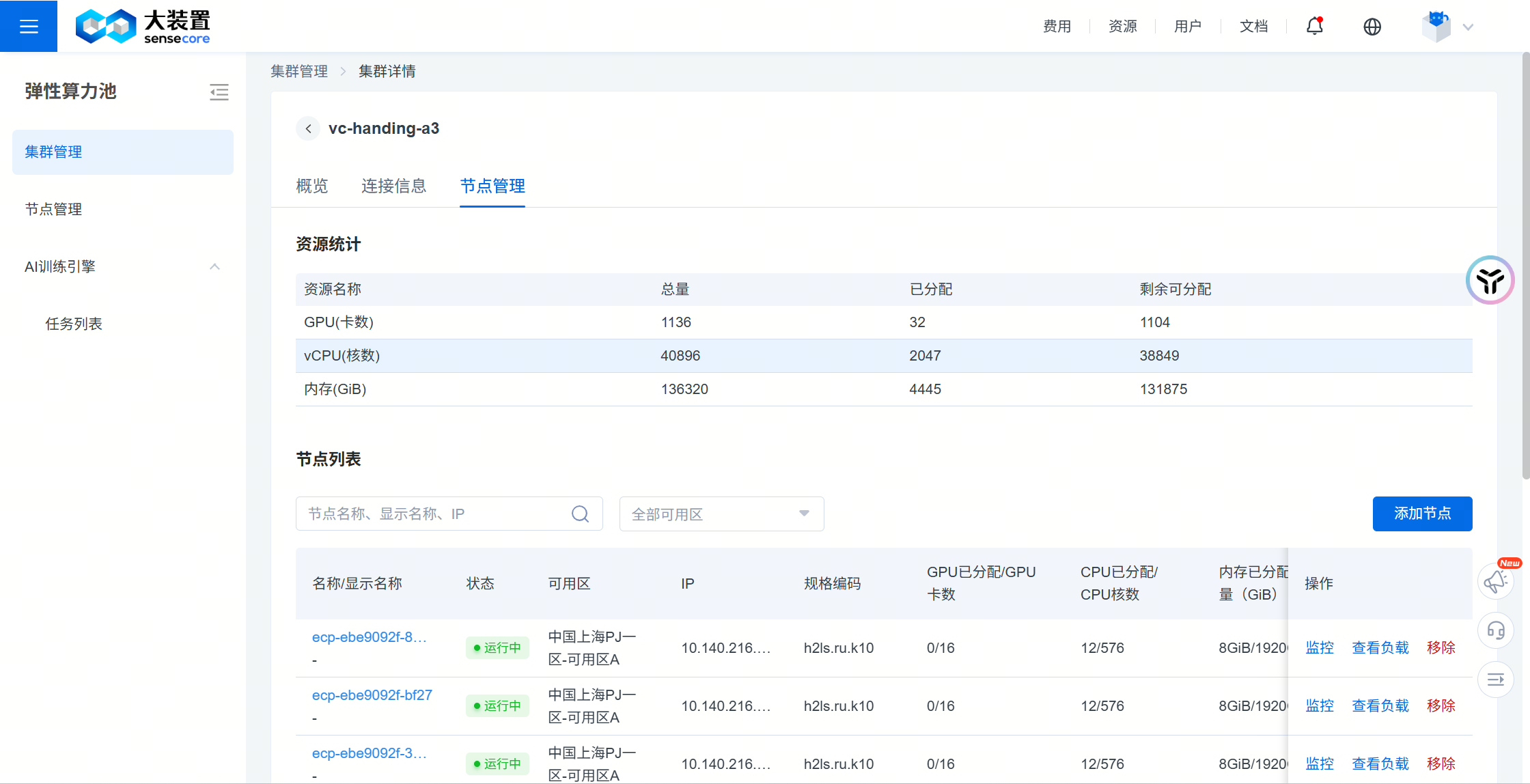Image resolution: width=1530 pixels, height=784 pixels.
Task: Click the 添加节点 button
Action: [x=1422, y=514]
